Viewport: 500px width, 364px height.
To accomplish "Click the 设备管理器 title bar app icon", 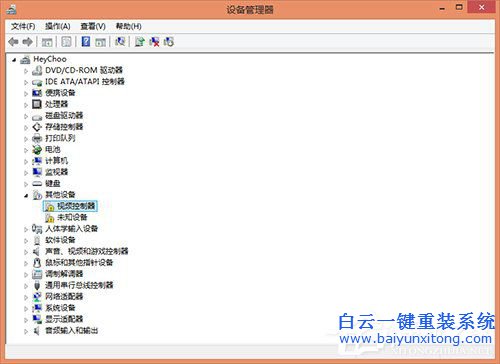I will 12,9.
